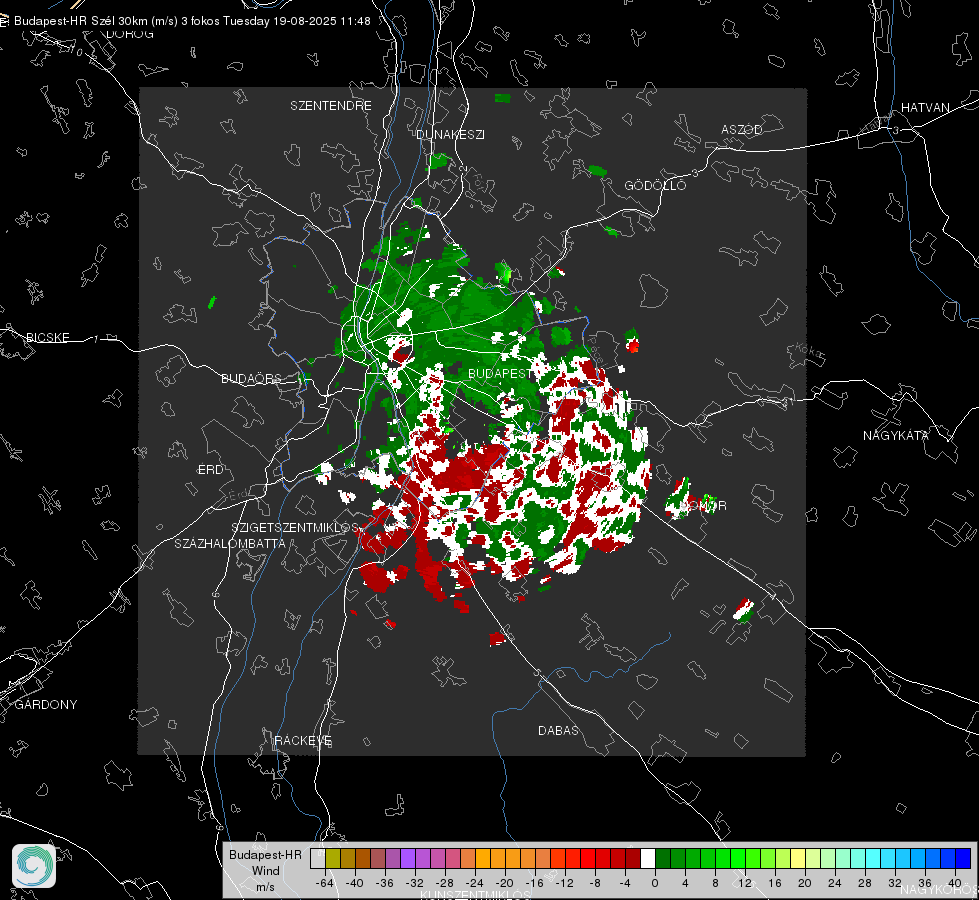Select the GÖDÖLLŐ city label
979x900 pixels.
[x=655, y=185]
